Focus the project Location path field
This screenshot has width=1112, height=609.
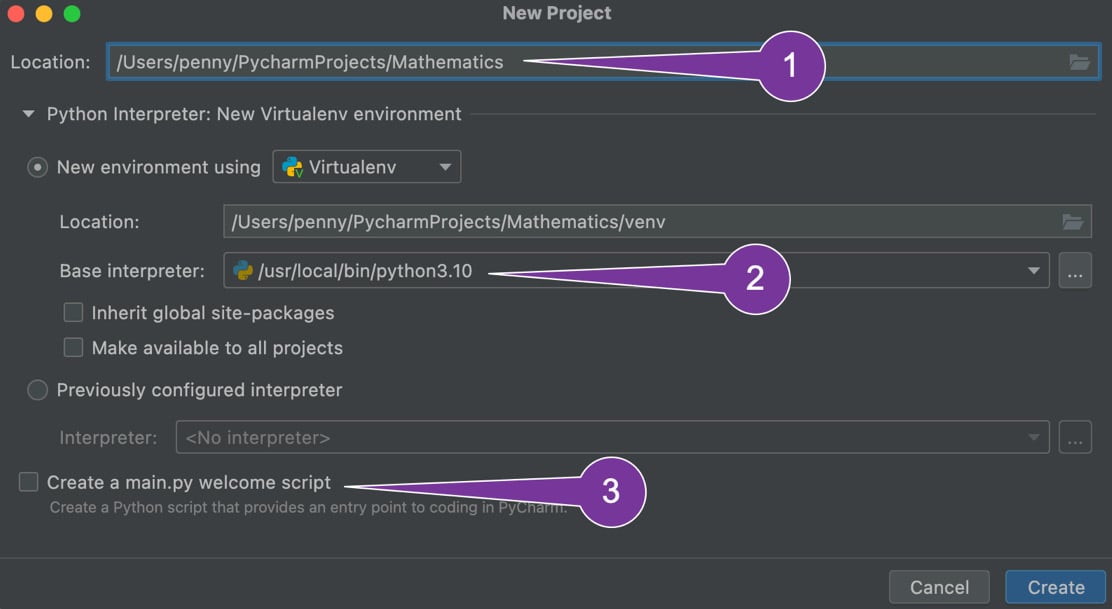603,62
